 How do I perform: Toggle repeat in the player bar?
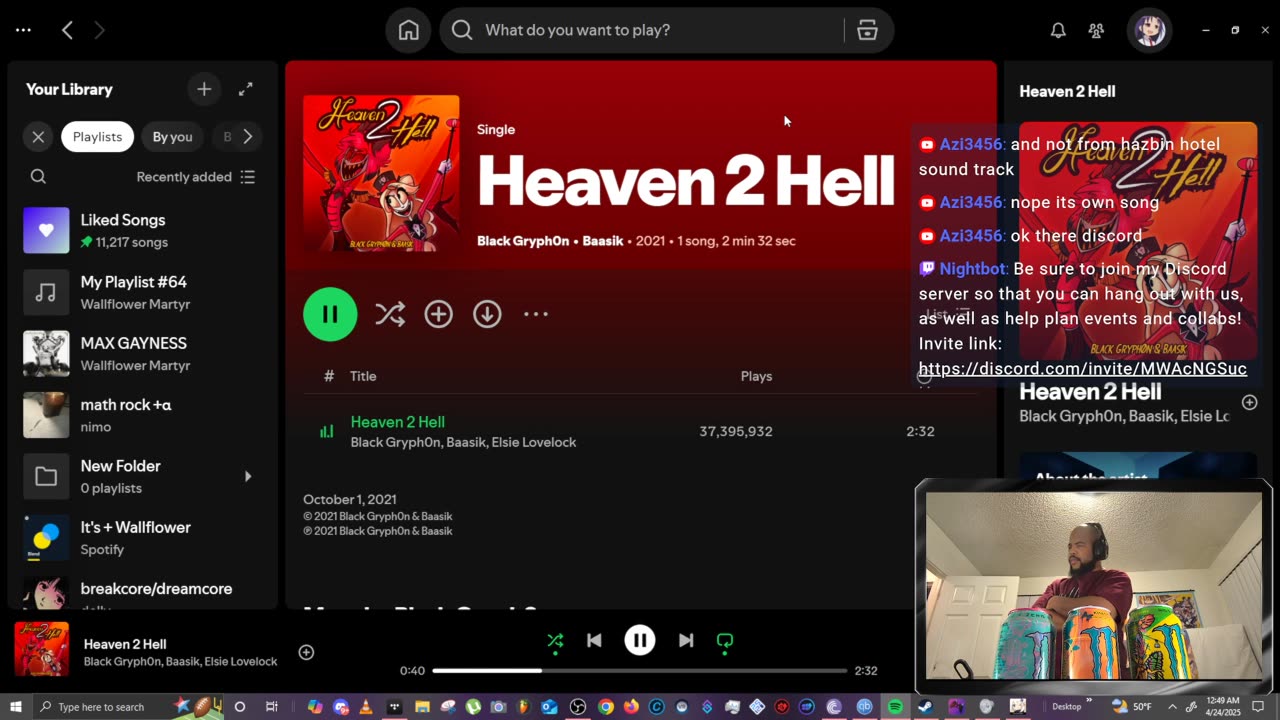pyautogui.click(x=725, y=641)
